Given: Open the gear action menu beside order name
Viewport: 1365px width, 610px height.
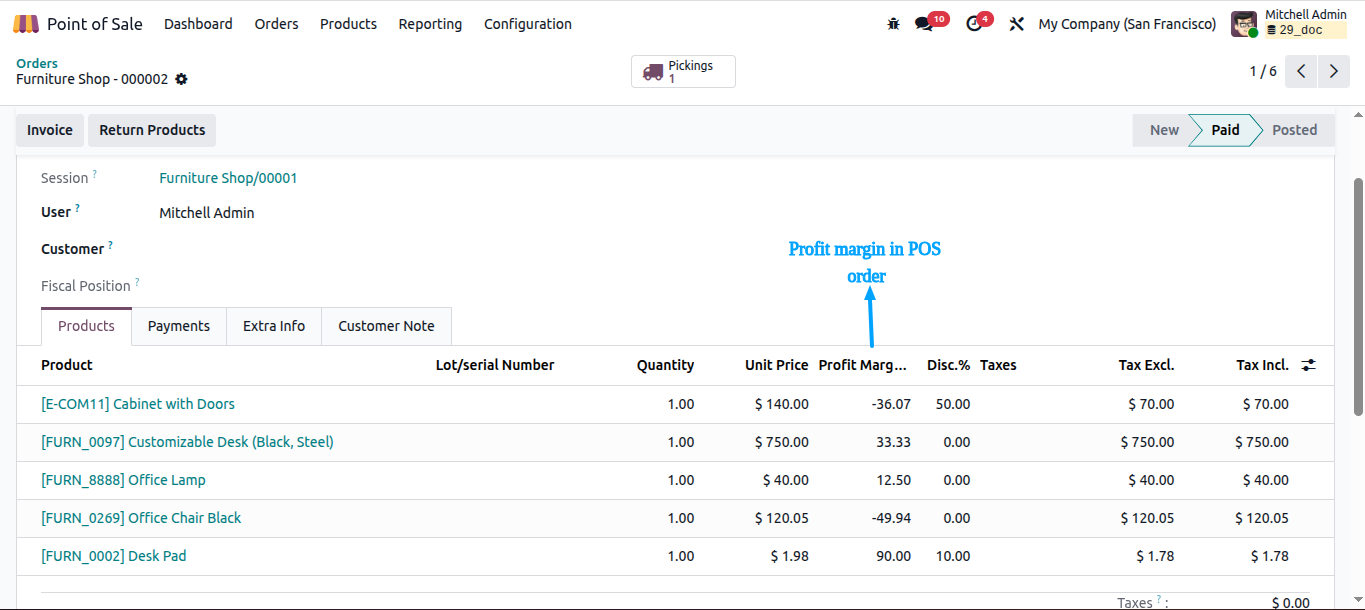Looking at the screenshot, I should [x=181, y=79].
